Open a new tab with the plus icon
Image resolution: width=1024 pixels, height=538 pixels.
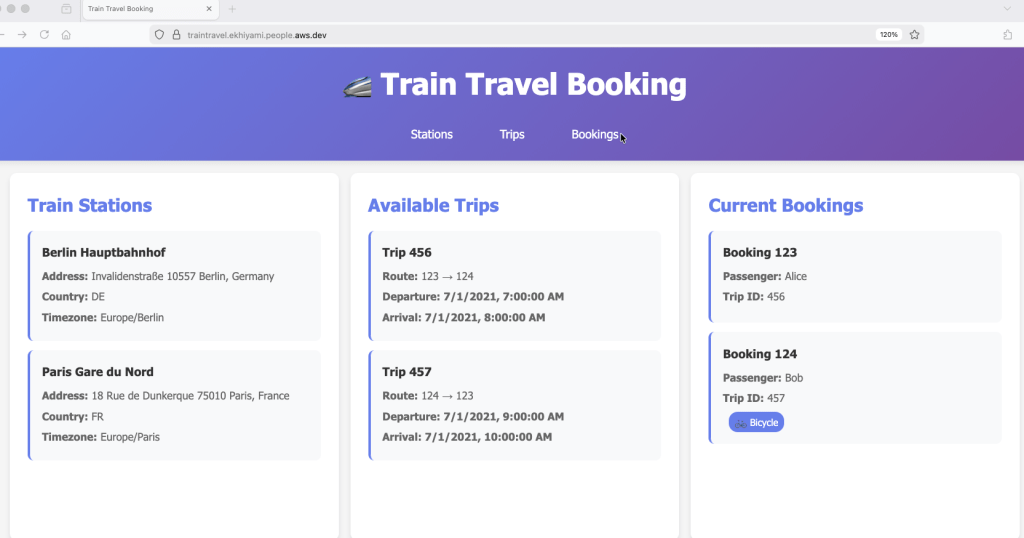tap(232, 9)
